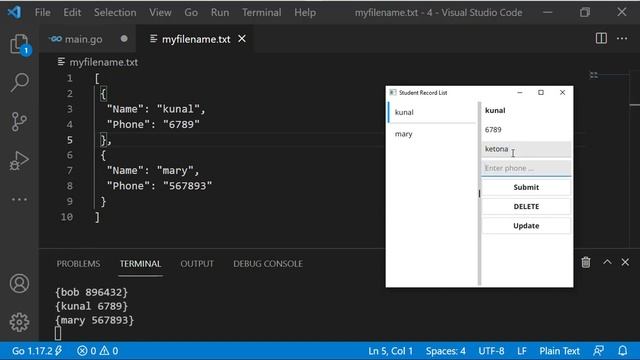Switch to the OUTPUT panel tab
Screen dimensions: 640x360
[x=197, y=264]
